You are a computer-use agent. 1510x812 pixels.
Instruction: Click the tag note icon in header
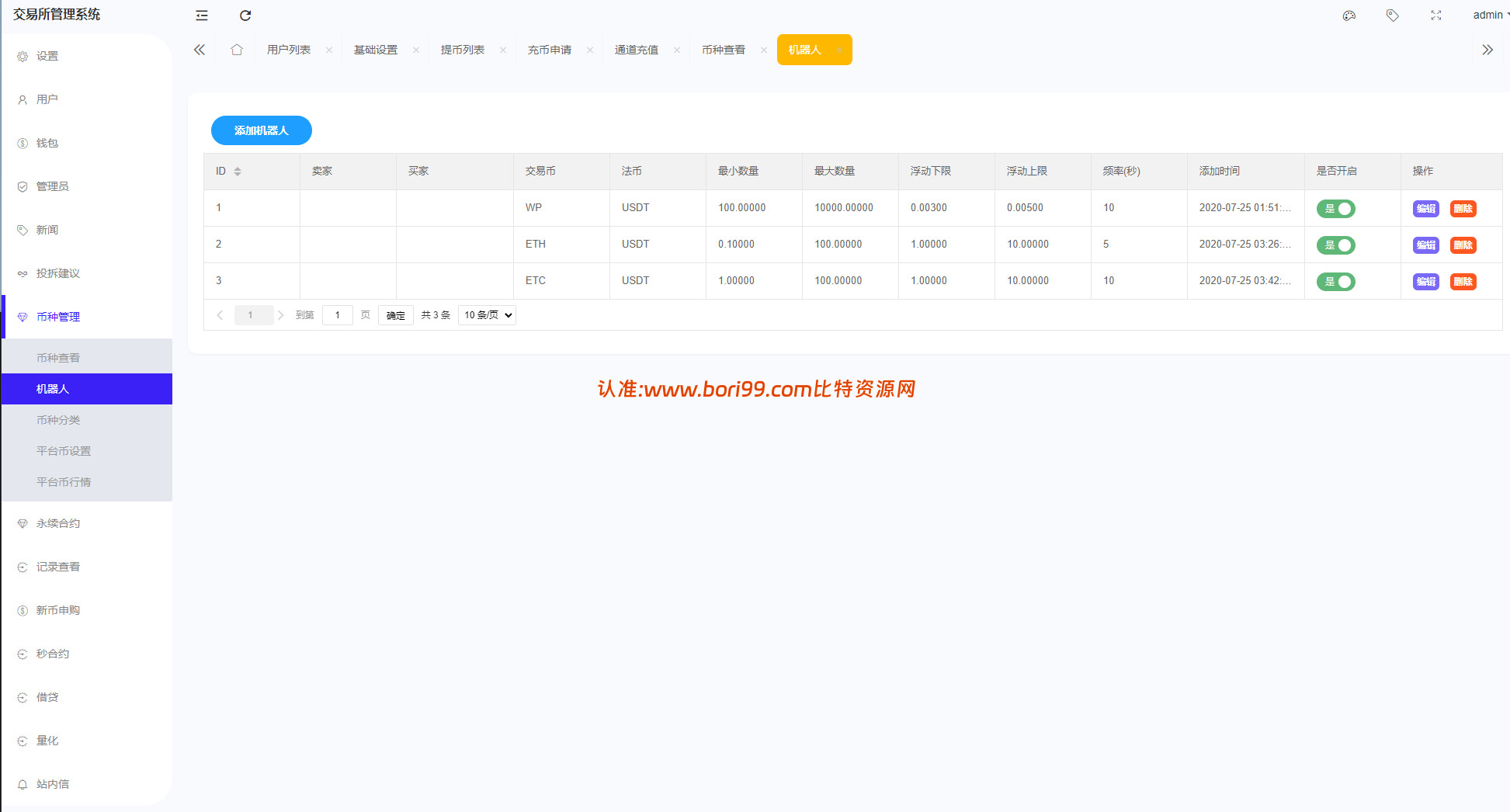pos(1393,16)
